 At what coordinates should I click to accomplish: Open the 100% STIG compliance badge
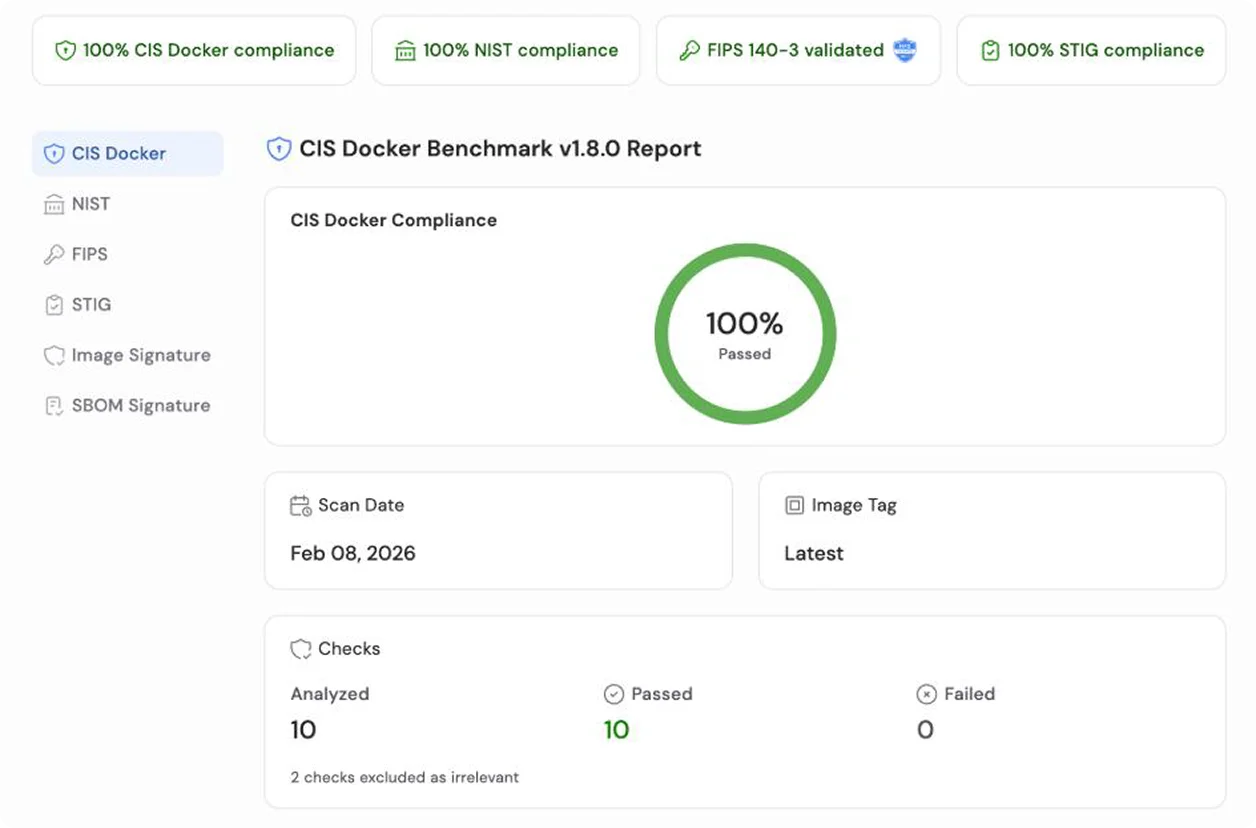click(x=1090, y=49)
